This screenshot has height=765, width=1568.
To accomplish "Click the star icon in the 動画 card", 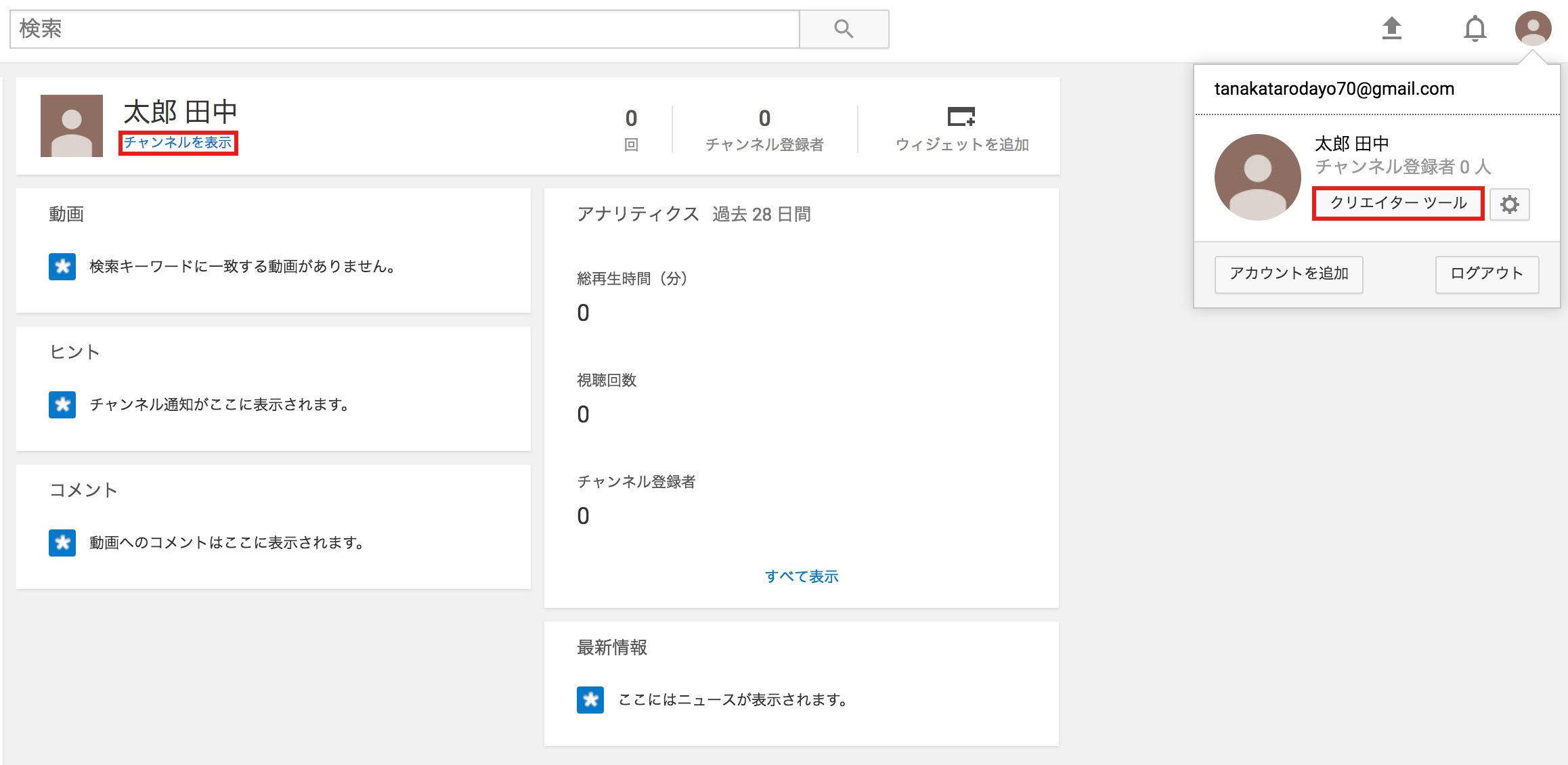I will pyautogui.click(x=62, y=267).
